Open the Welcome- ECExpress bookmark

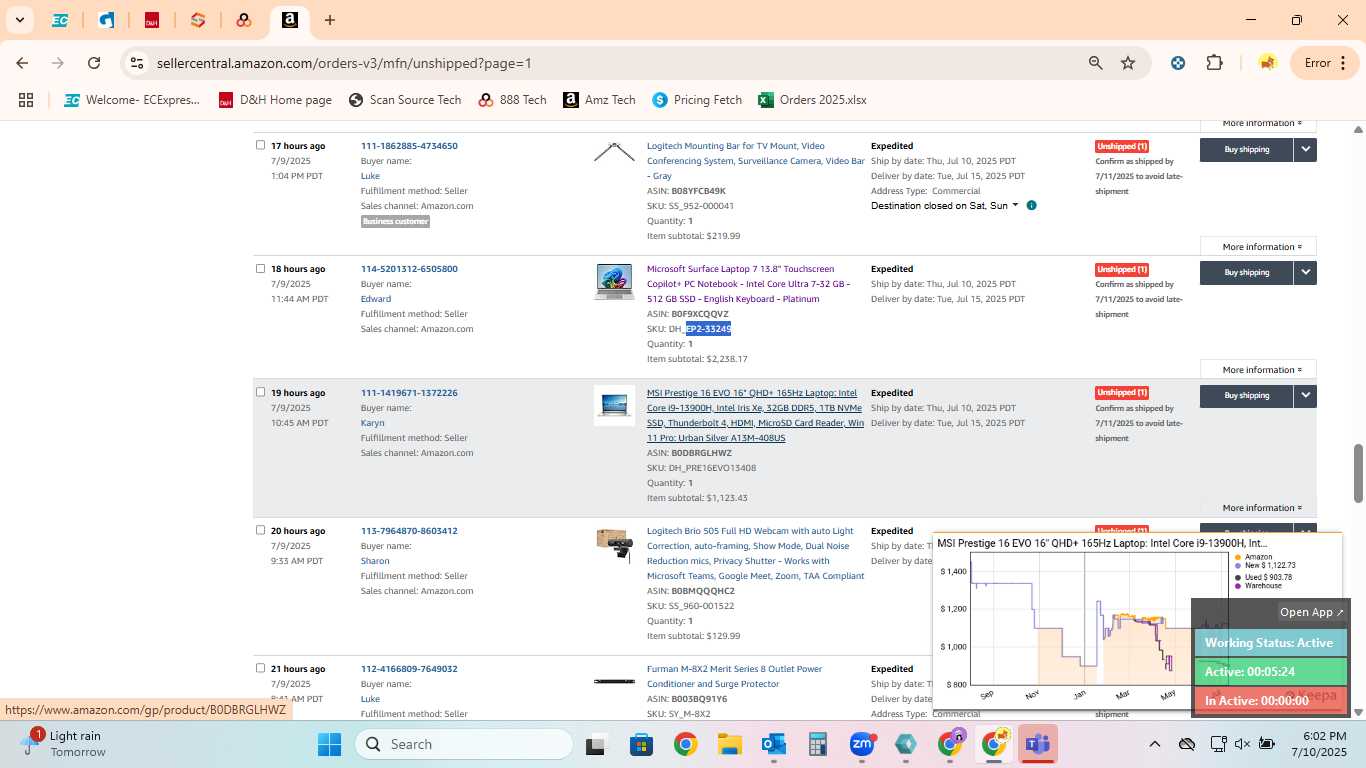[132, 100]
